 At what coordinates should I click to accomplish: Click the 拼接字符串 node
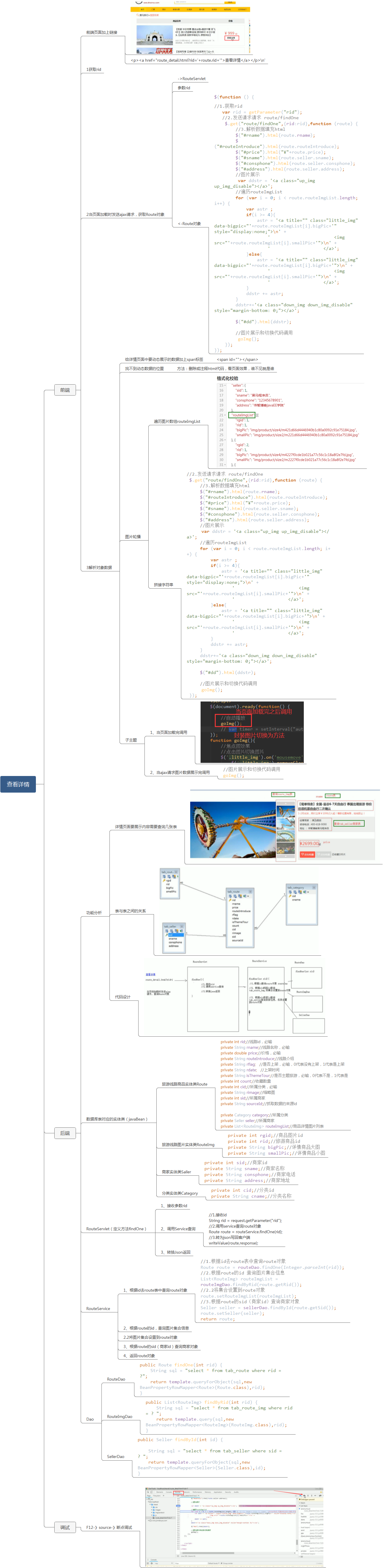[x=163, y=584]
